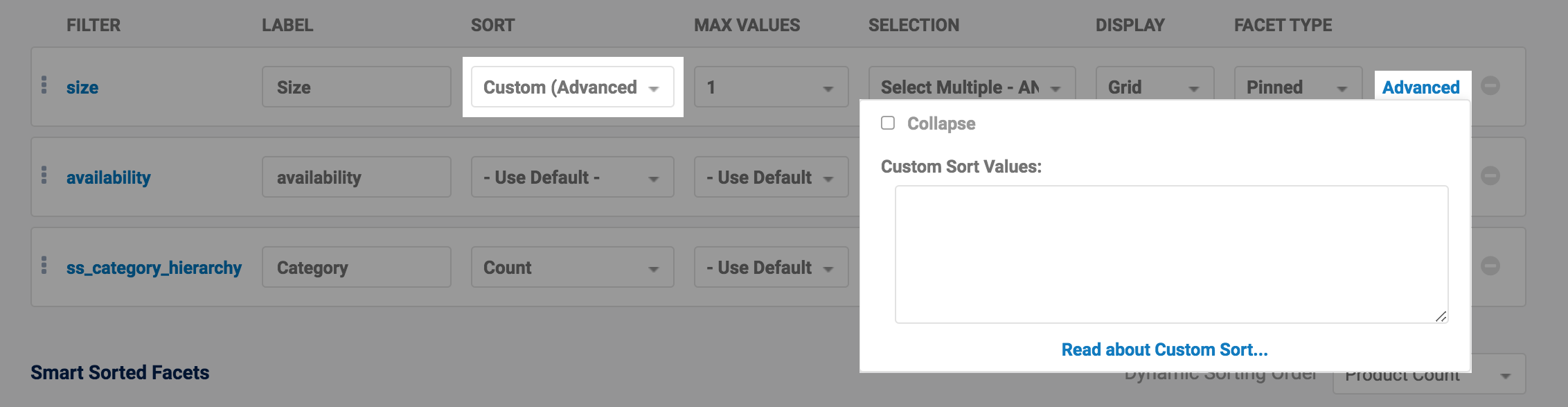
Task: Click drag handle for availability filter row
Action: [x=44, y=175]
